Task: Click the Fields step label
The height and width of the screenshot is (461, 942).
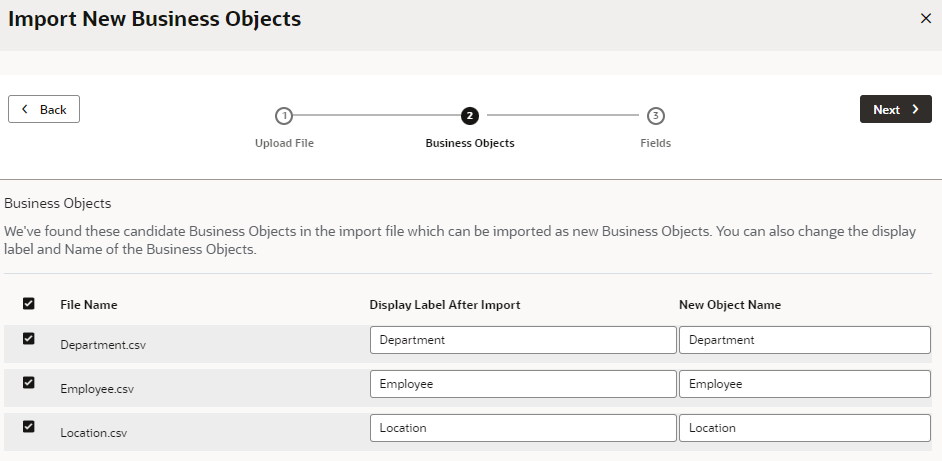Action: point(655,143)
